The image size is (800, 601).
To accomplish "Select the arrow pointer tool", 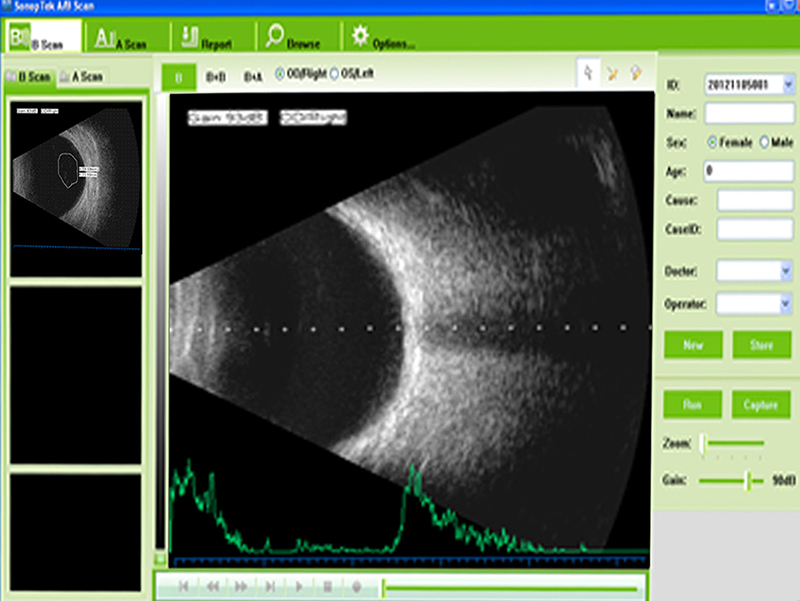I will click(x=588, y=74).
